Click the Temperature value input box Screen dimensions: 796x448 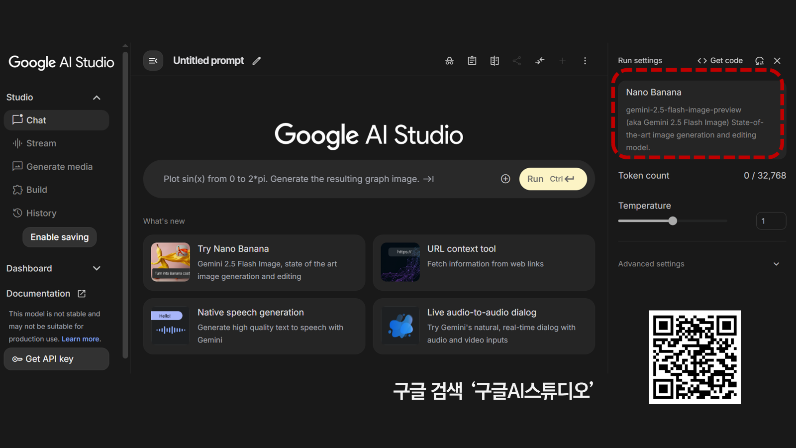771,221
